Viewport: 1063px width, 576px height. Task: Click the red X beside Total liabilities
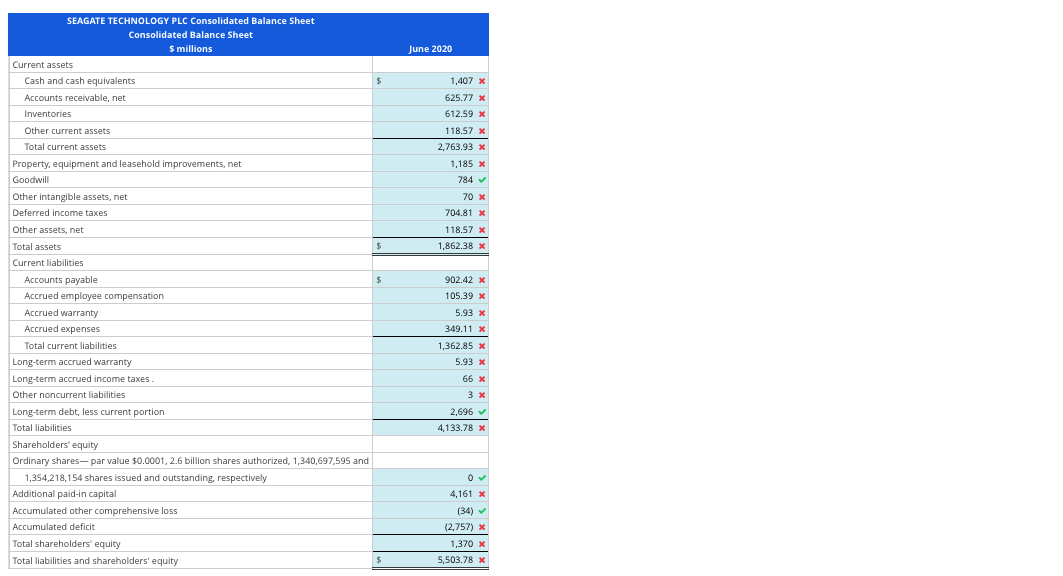[x=482, y=428]
